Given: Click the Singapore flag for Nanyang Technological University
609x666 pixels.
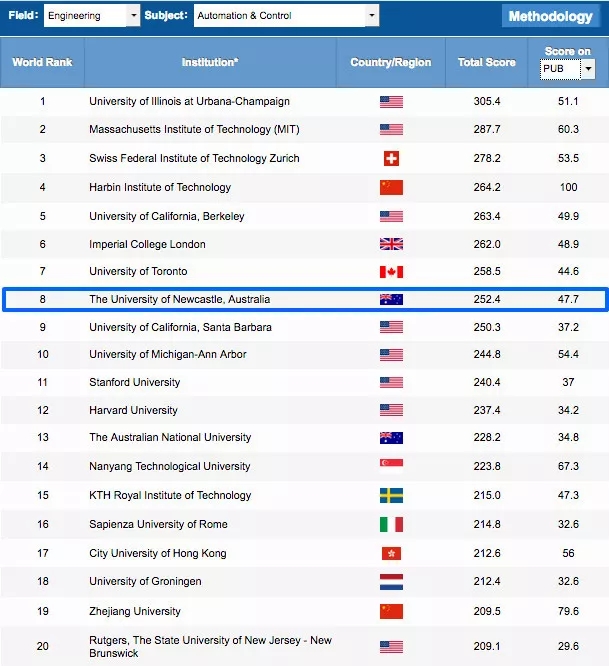Looking at the screenshot, I should coord(391,466).
